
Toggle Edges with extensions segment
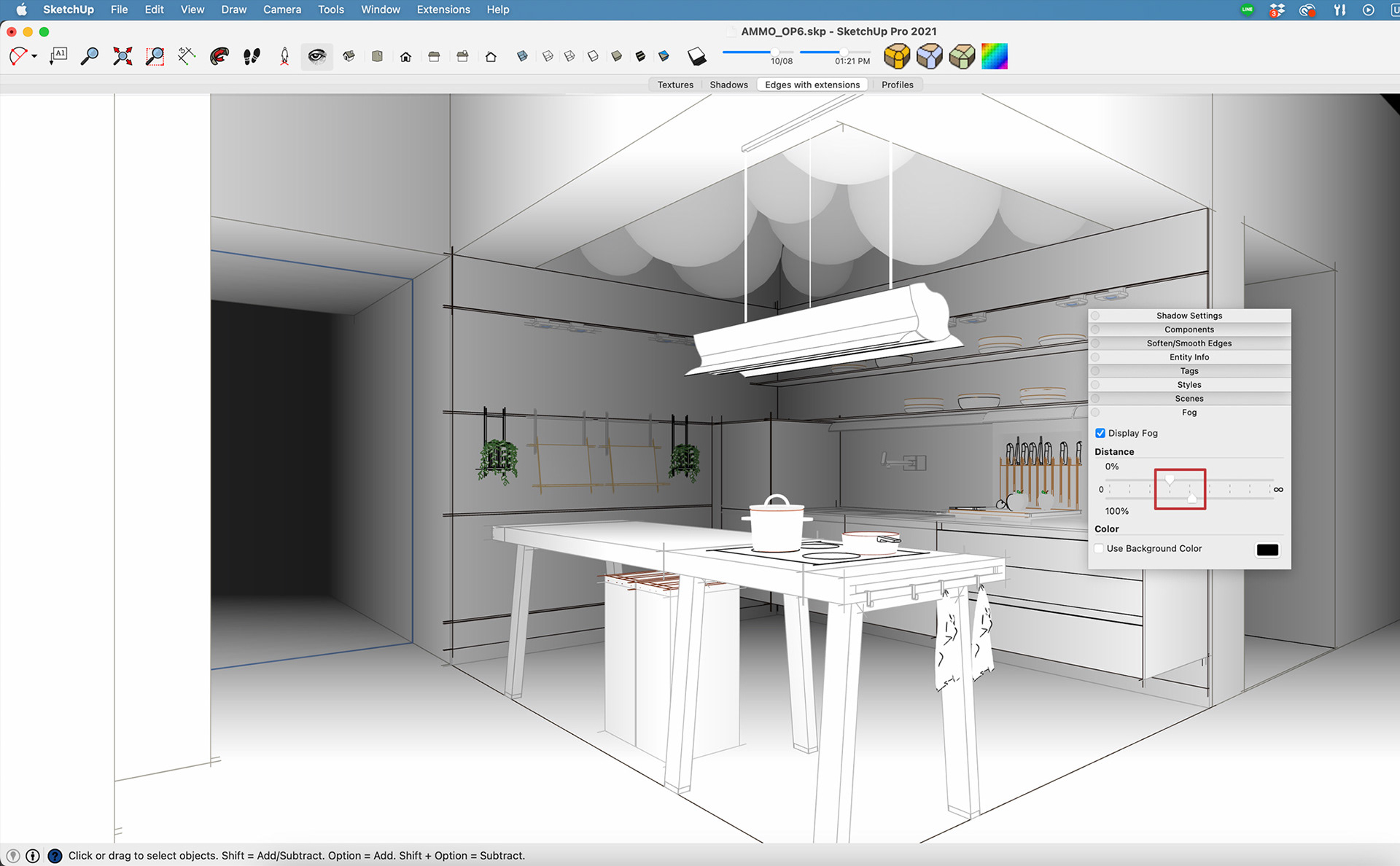(x=812, y=85)
